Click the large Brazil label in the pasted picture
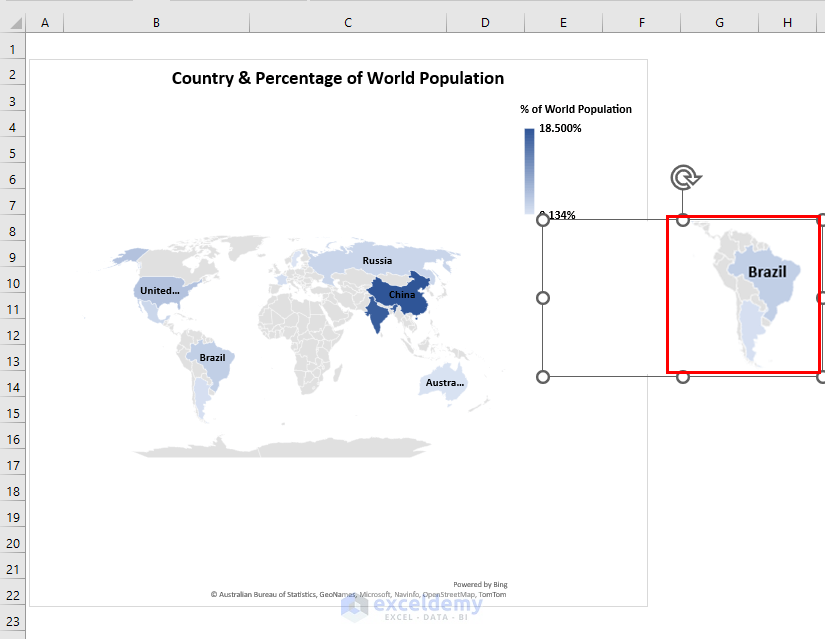Screen dimensions: 825x639 (x=767, y=272)
